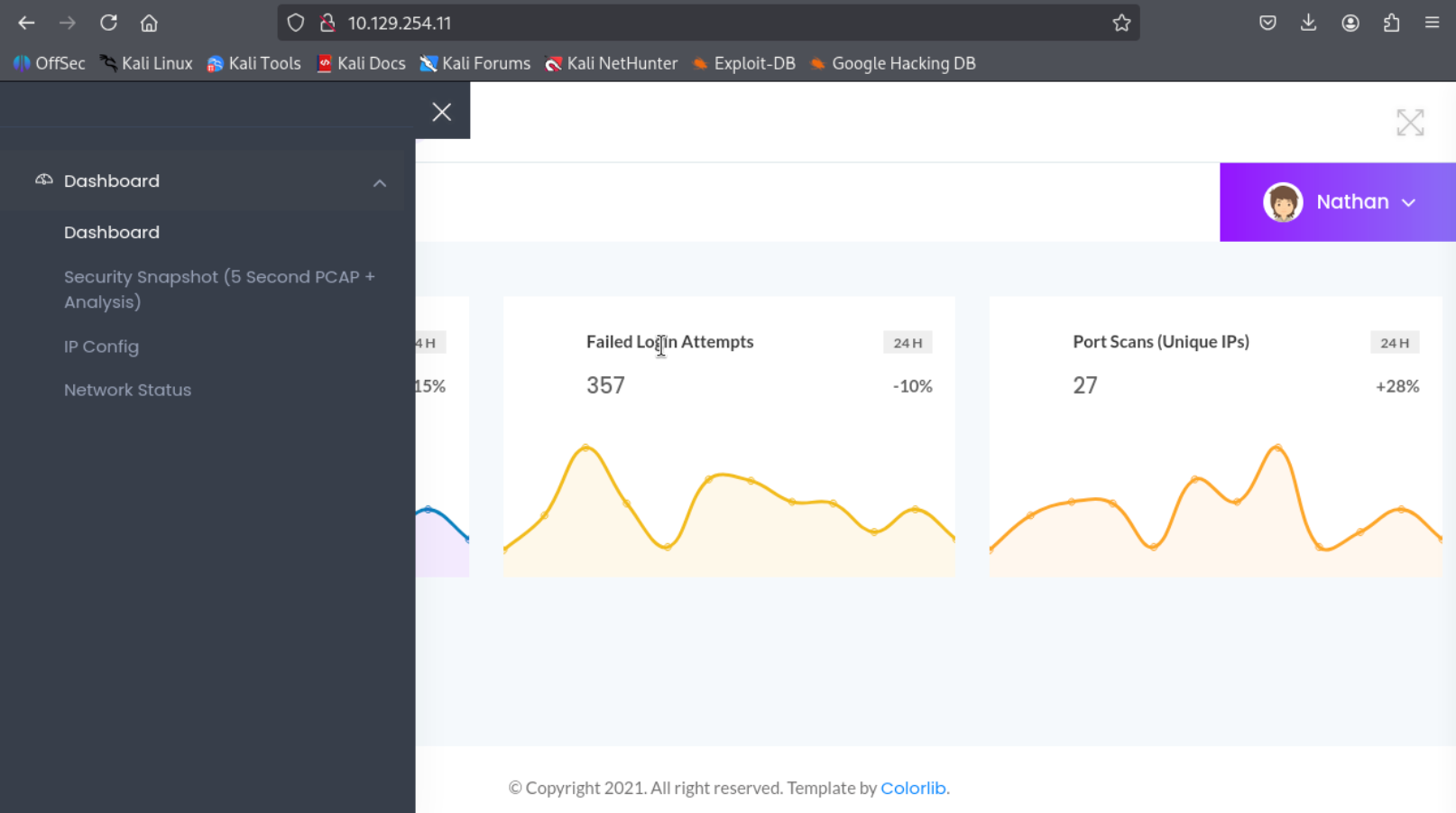Close the sidebar with the X icon
Viewport: 1456px width, 813px height.
[441, 112]
